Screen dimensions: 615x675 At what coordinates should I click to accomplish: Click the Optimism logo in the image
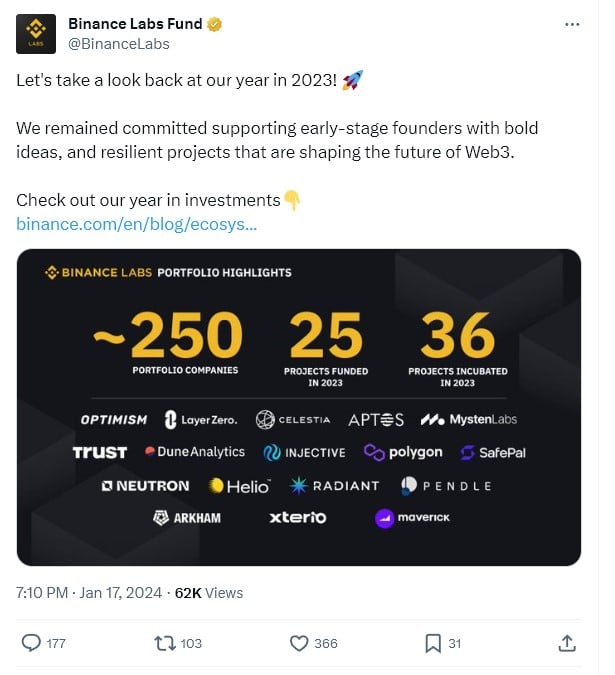pyautogui.click(x=113, y=420)
